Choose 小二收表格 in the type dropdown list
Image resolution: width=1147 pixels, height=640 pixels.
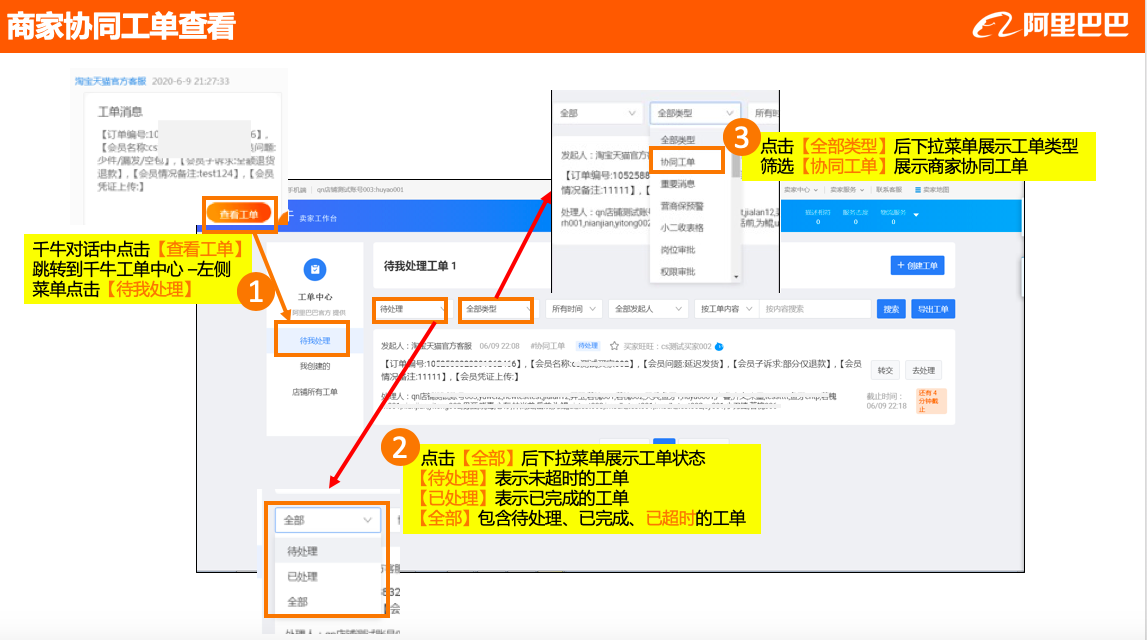pos(682,228)
